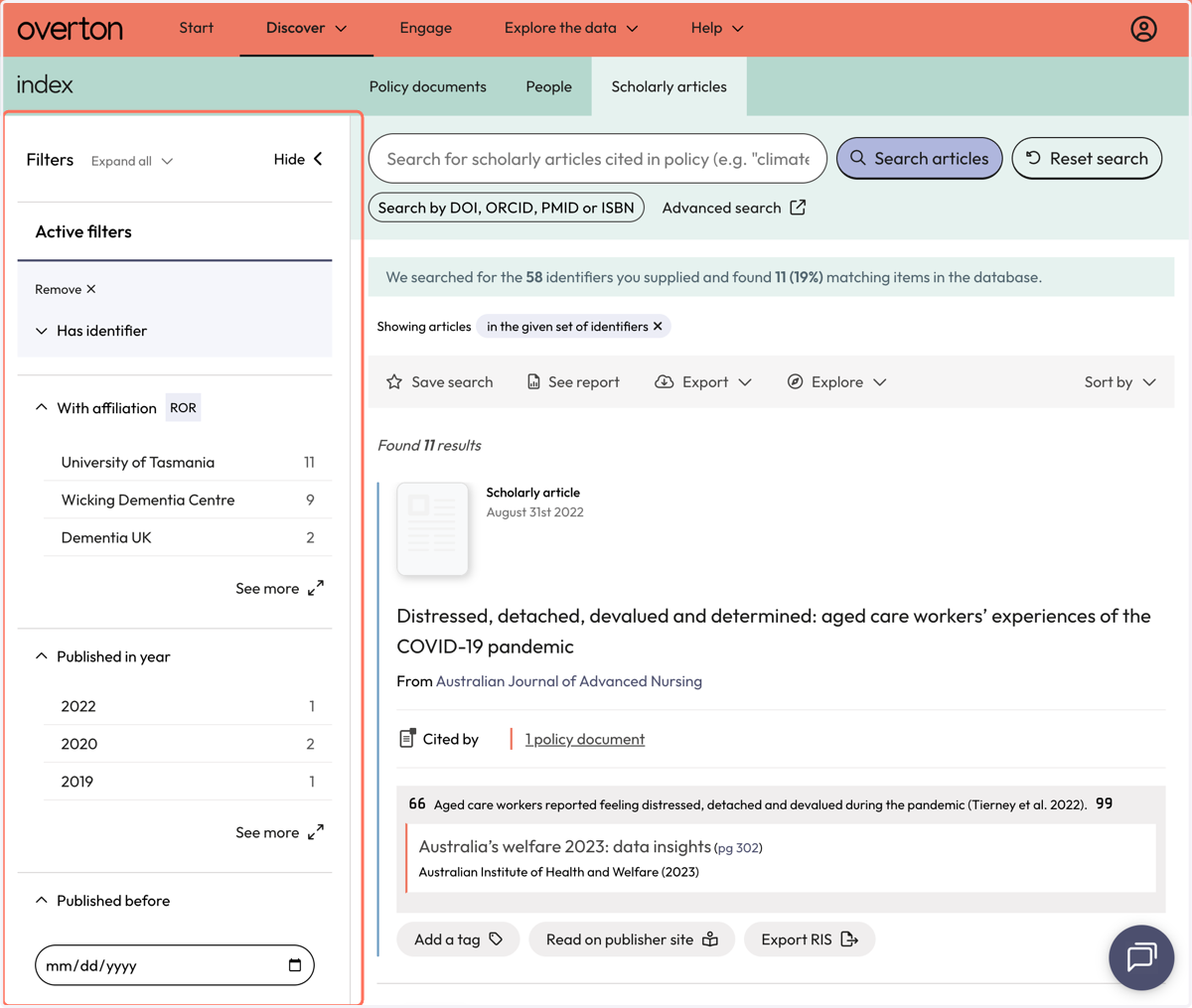This screenshot has width=1192, height=1008.
Task: Collapse the Published in year section
Action: tap(42, 656)
